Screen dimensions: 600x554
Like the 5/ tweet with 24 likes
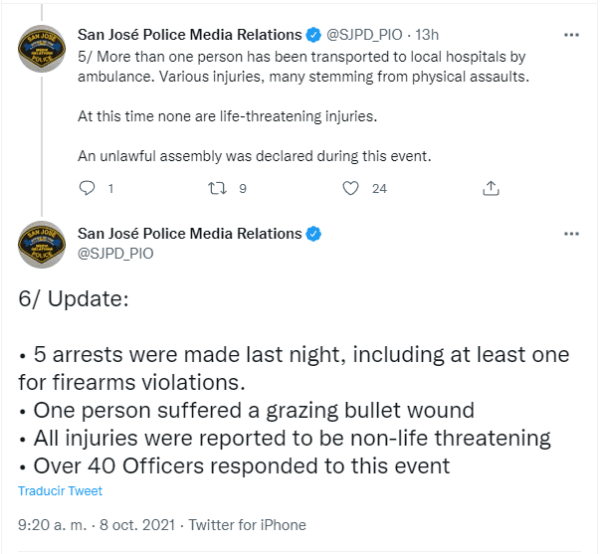(350, 188)
